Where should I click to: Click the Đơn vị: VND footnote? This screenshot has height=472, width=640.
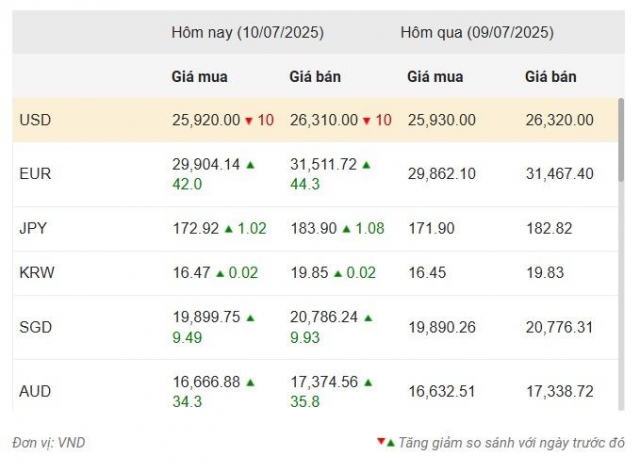pos(49,443)
